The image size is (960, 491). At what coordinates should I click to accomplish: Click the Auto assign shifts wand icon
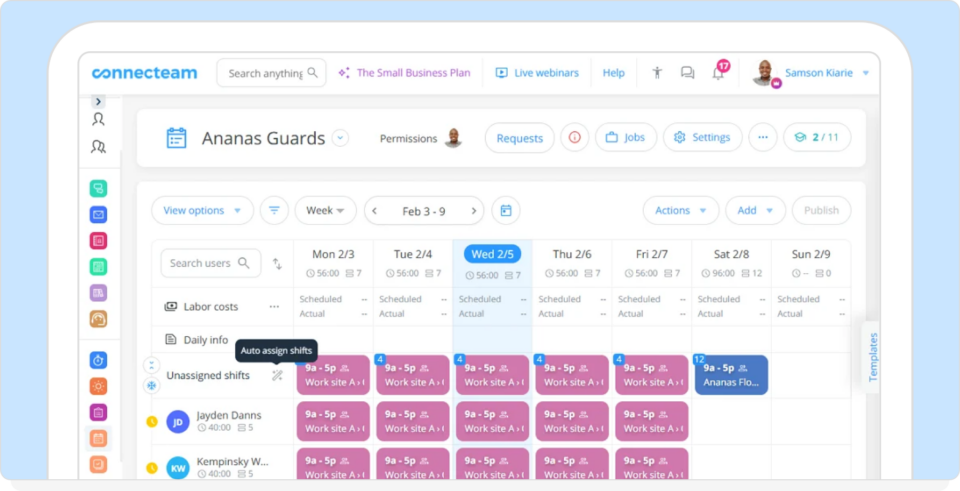point(277,376)
